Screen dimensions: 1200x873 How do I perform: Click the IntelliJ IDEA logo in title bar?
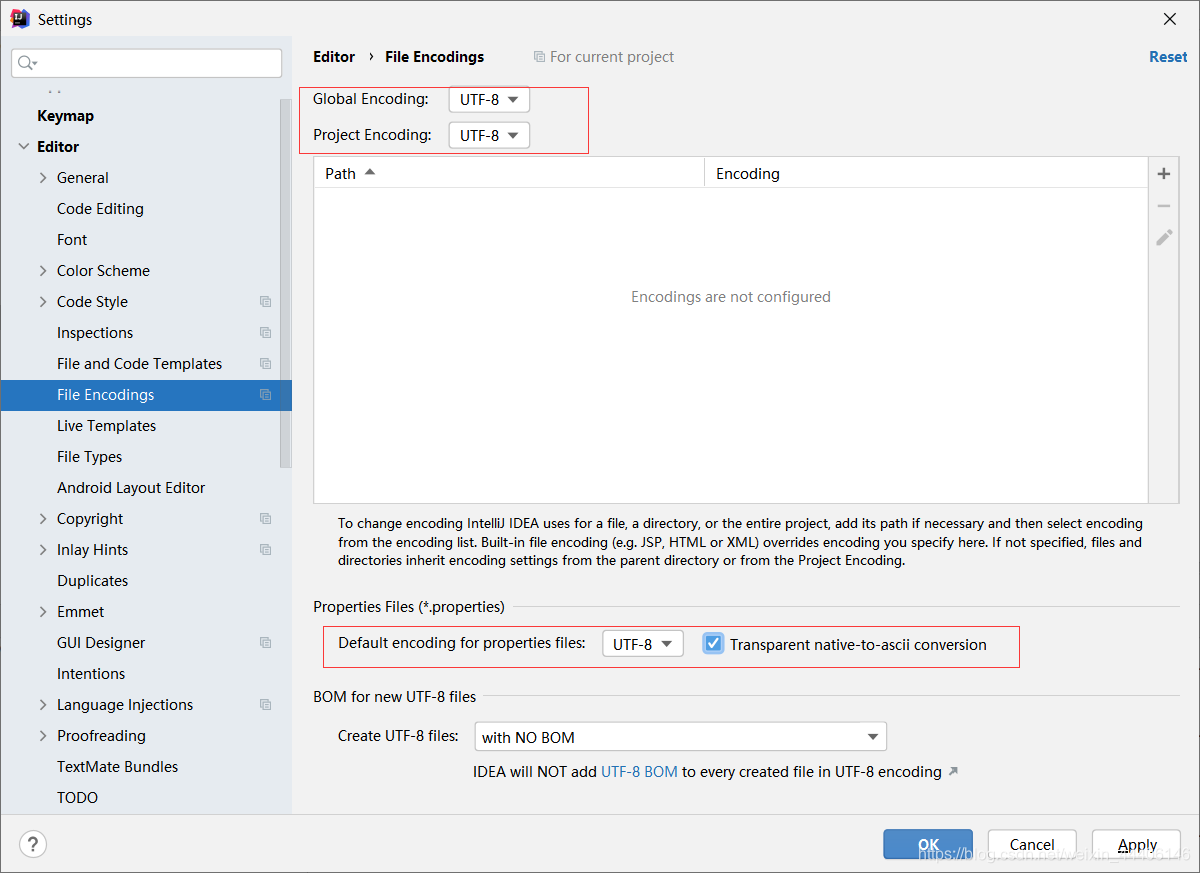coord(20,19)
